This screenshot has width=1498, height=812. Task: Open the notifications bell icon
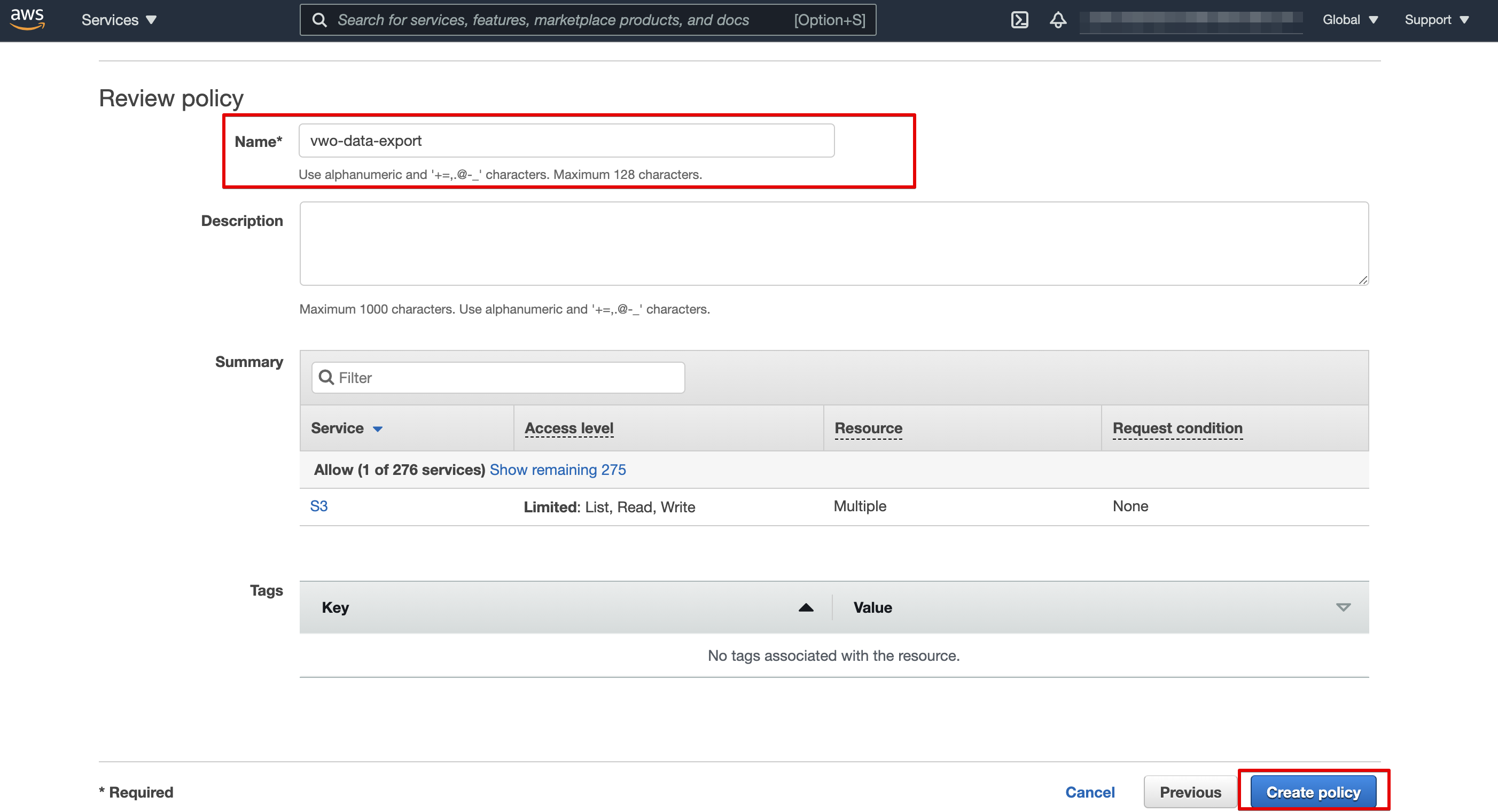click(x=1058, y=20)
